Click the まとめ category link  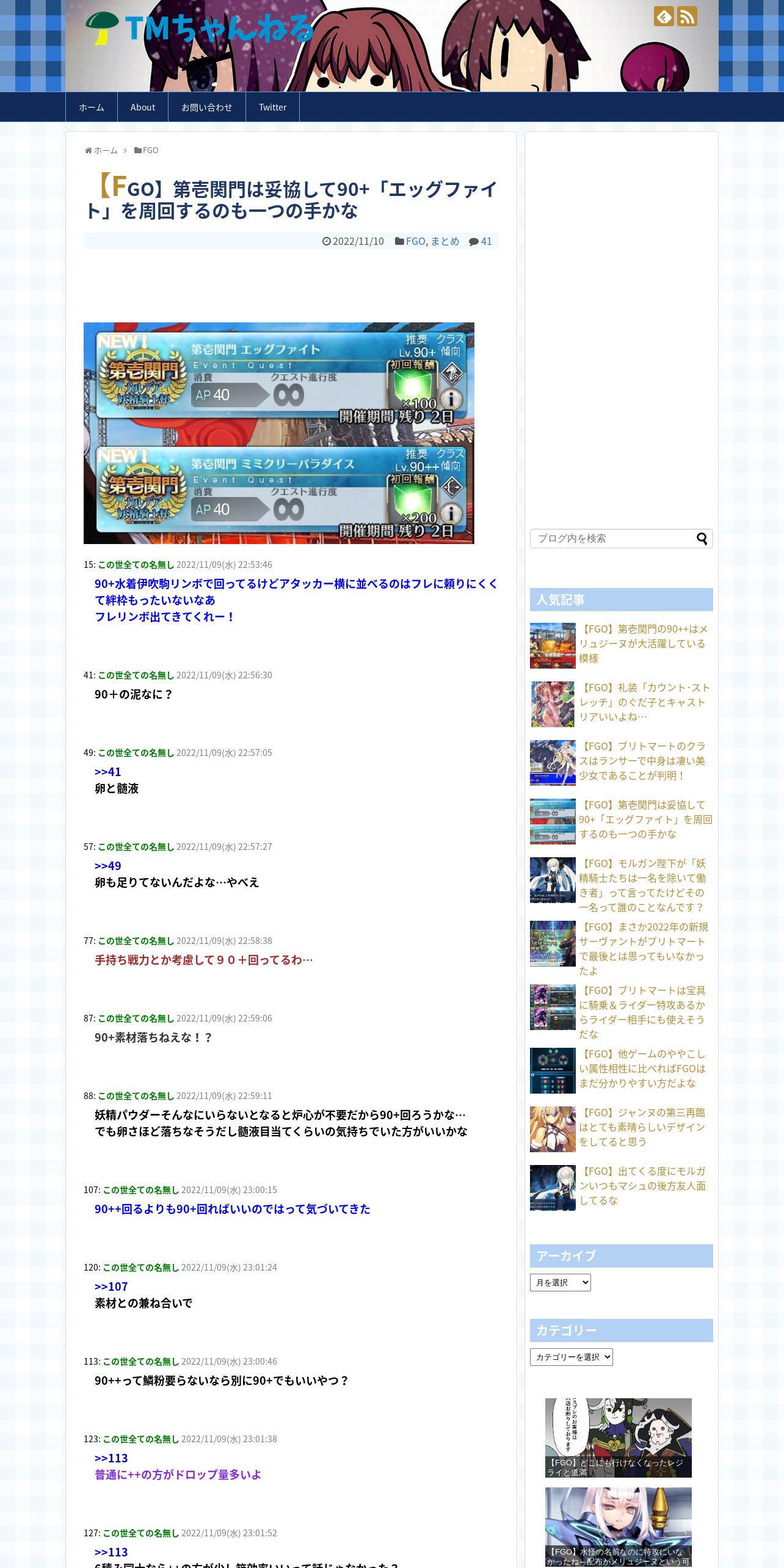[445, 241]
